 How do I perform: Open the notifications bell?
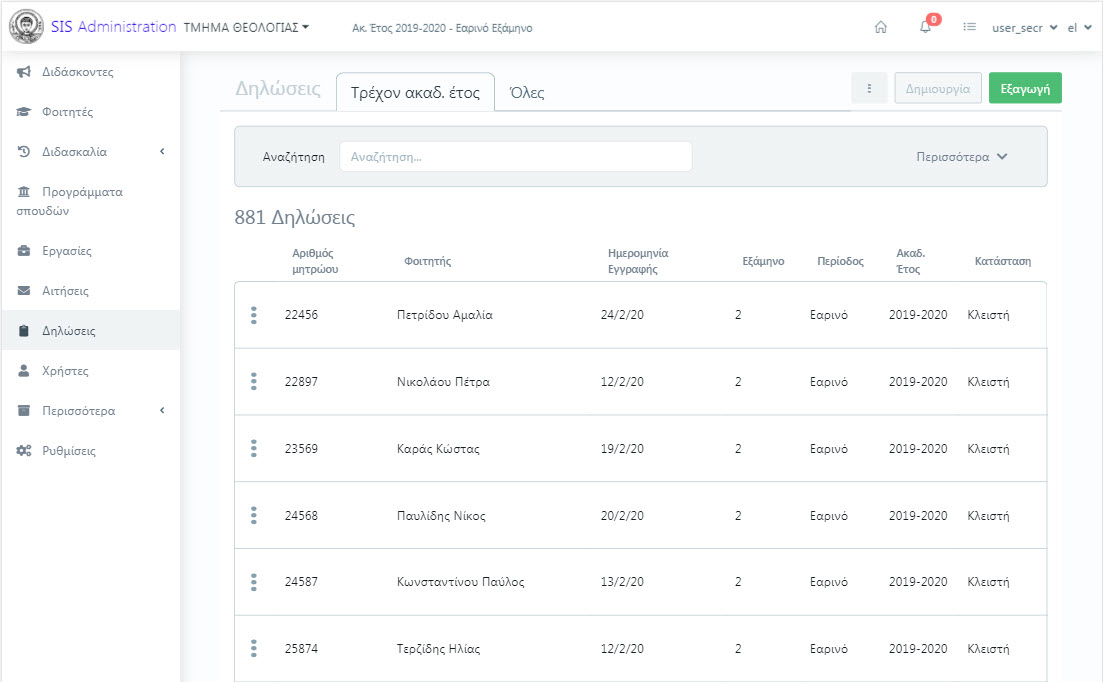925,27
